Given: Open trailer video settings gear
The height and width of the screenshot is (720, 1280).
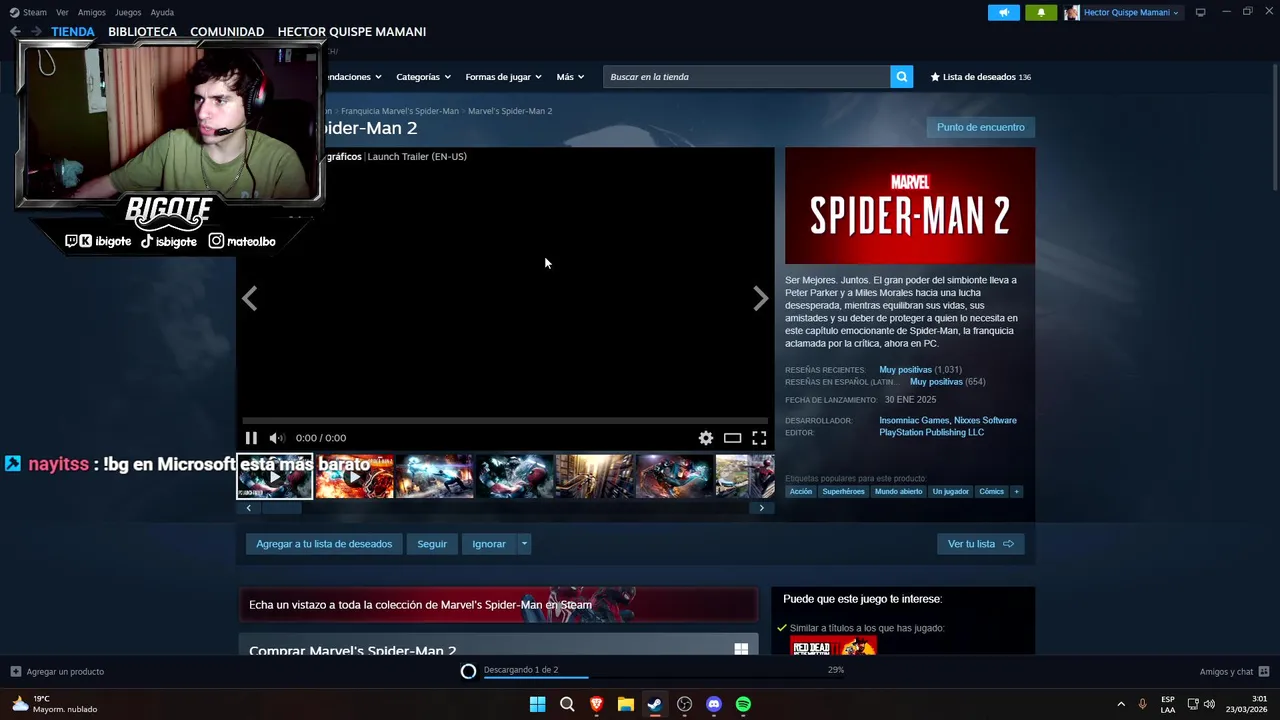Looking at the screenshot, I should 706,438.
